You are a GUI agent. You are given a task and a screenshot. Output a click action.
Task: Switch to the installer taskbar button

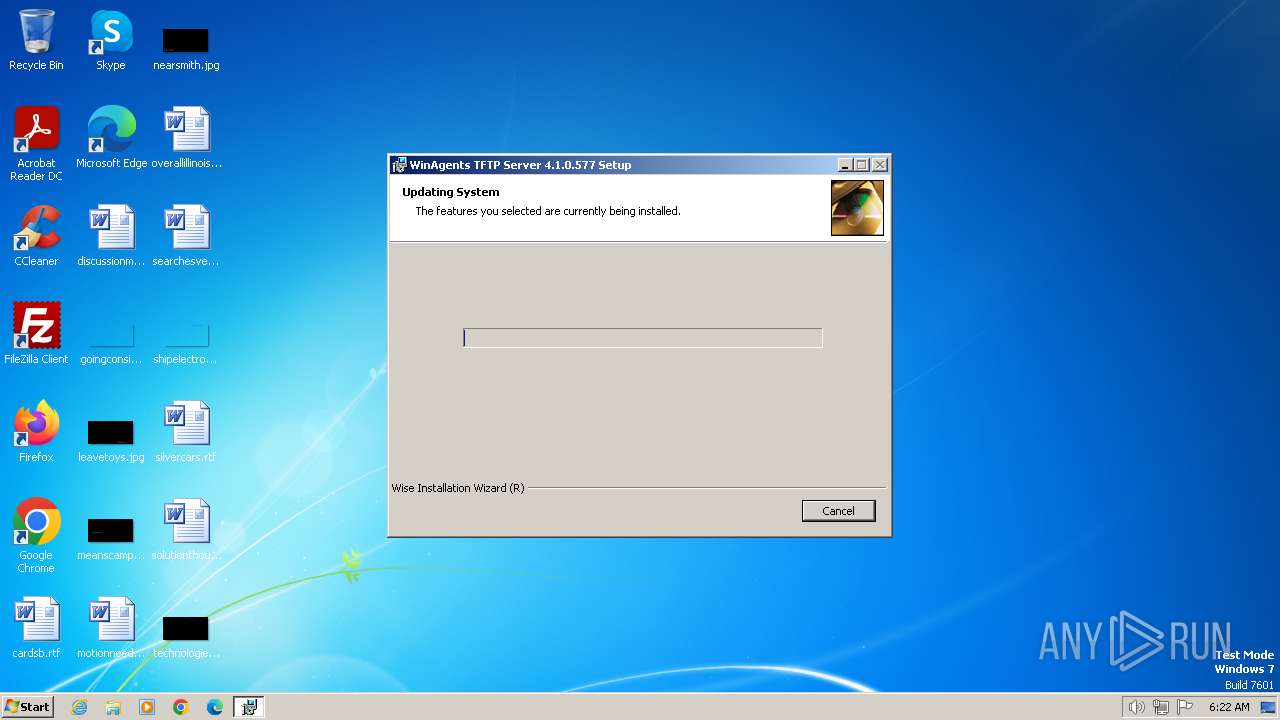[249, 707]
